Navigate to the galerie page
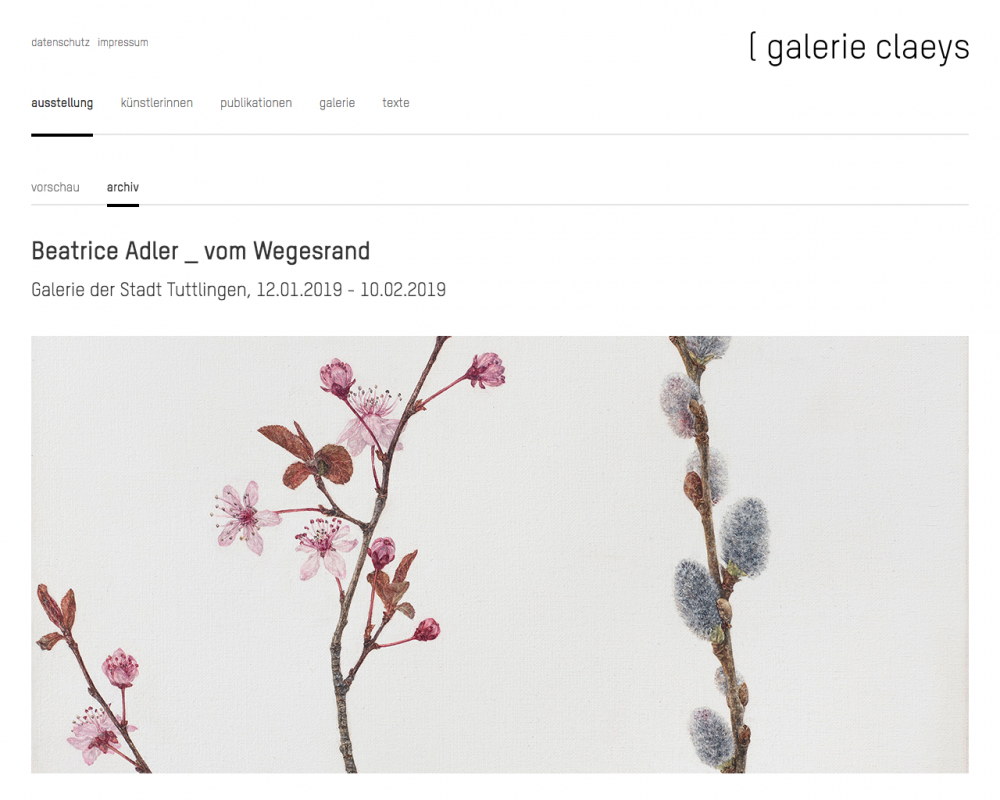Viewport: 1000px width, 800px height. click(337, 103)
